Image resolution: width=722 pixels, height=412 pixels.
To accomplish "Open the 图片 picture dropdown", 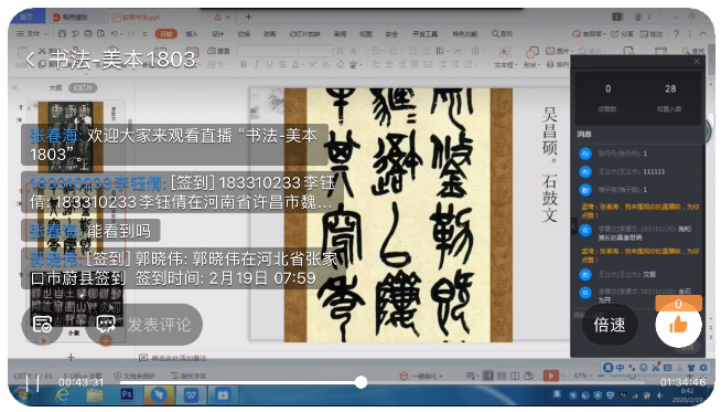I will coord(559,51).
